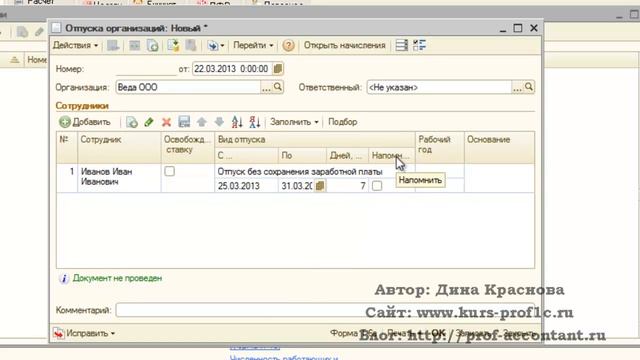Viewport: 640px width, 360px height.
Task: Click the finish editing save icon
Action: tap(184, 122)
